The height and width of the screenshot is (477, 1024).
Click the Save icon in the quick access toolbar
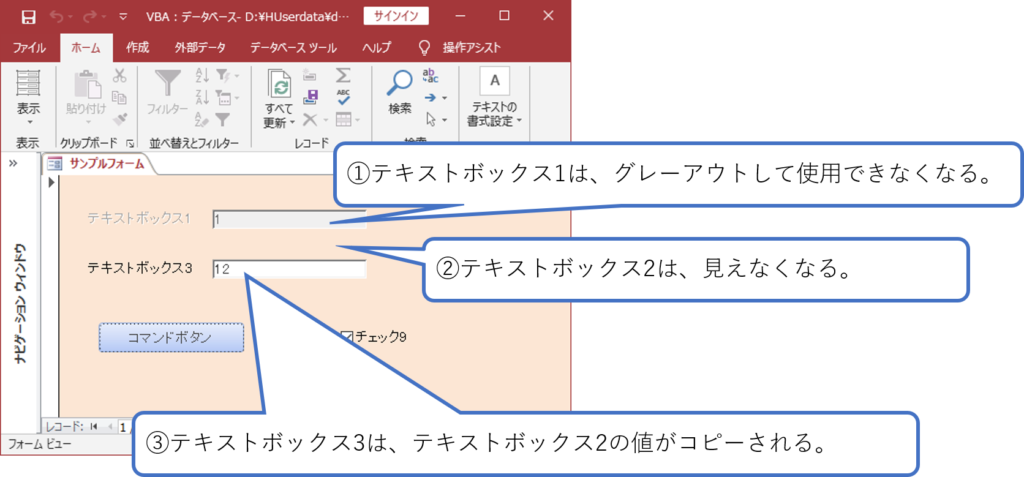29,16
